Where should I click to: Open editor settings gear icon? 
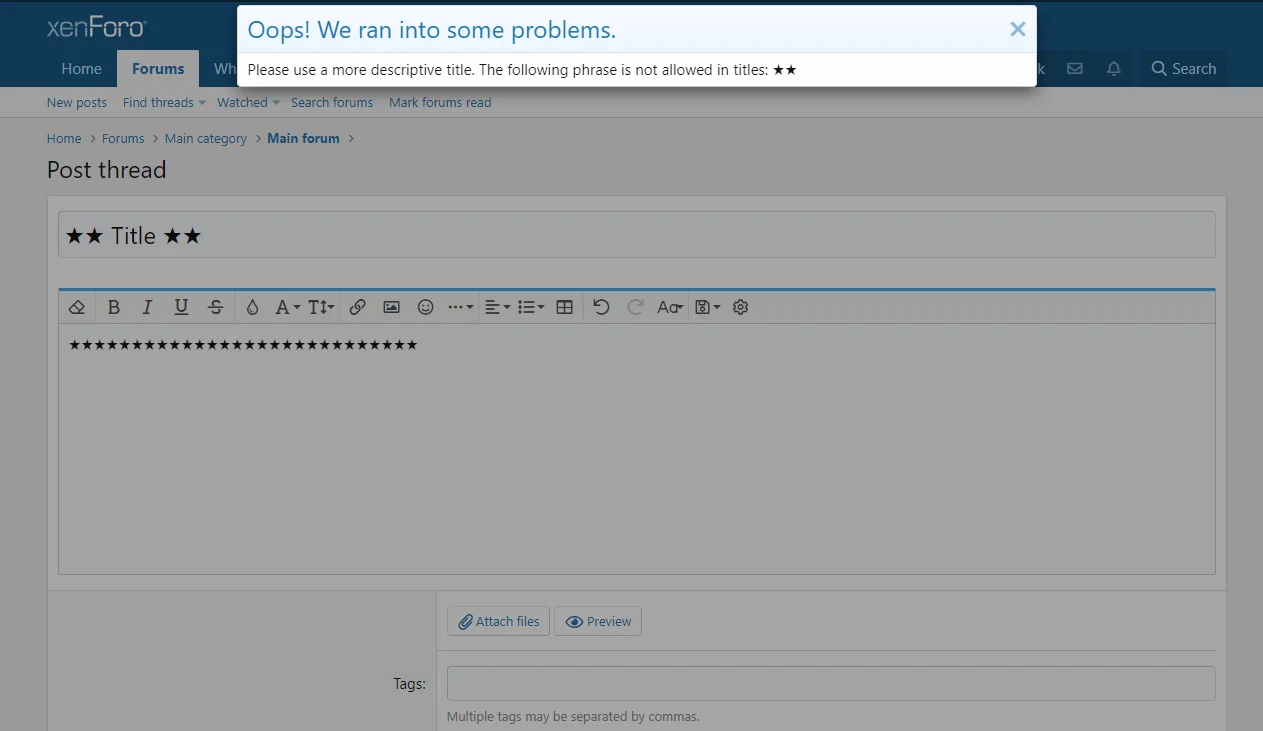pyautogui.click(x=740, y=308)
